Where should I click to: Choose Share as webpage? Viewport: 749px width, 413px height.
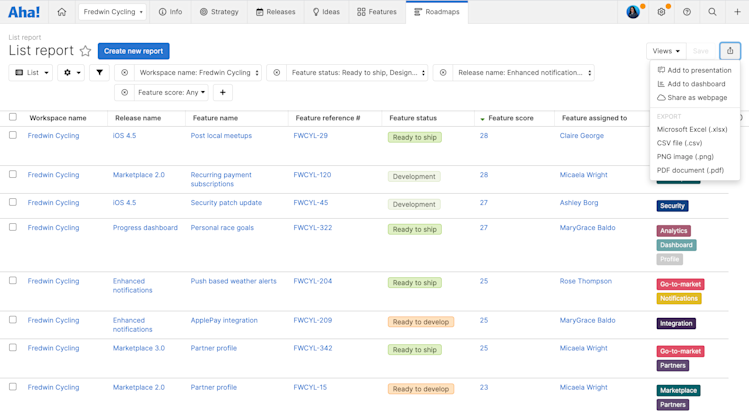(x=692, y=97)
